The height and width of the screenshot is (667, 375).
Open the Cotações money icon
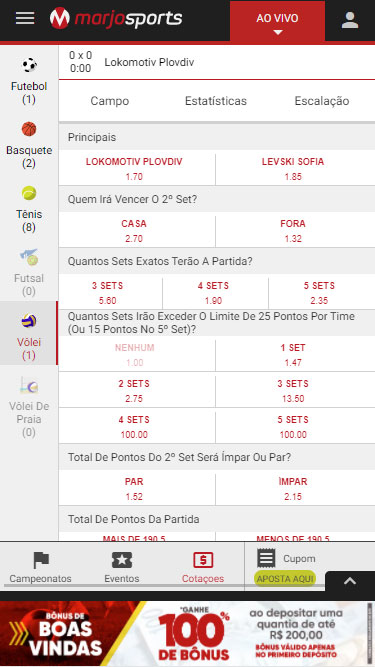pos(203,560)
